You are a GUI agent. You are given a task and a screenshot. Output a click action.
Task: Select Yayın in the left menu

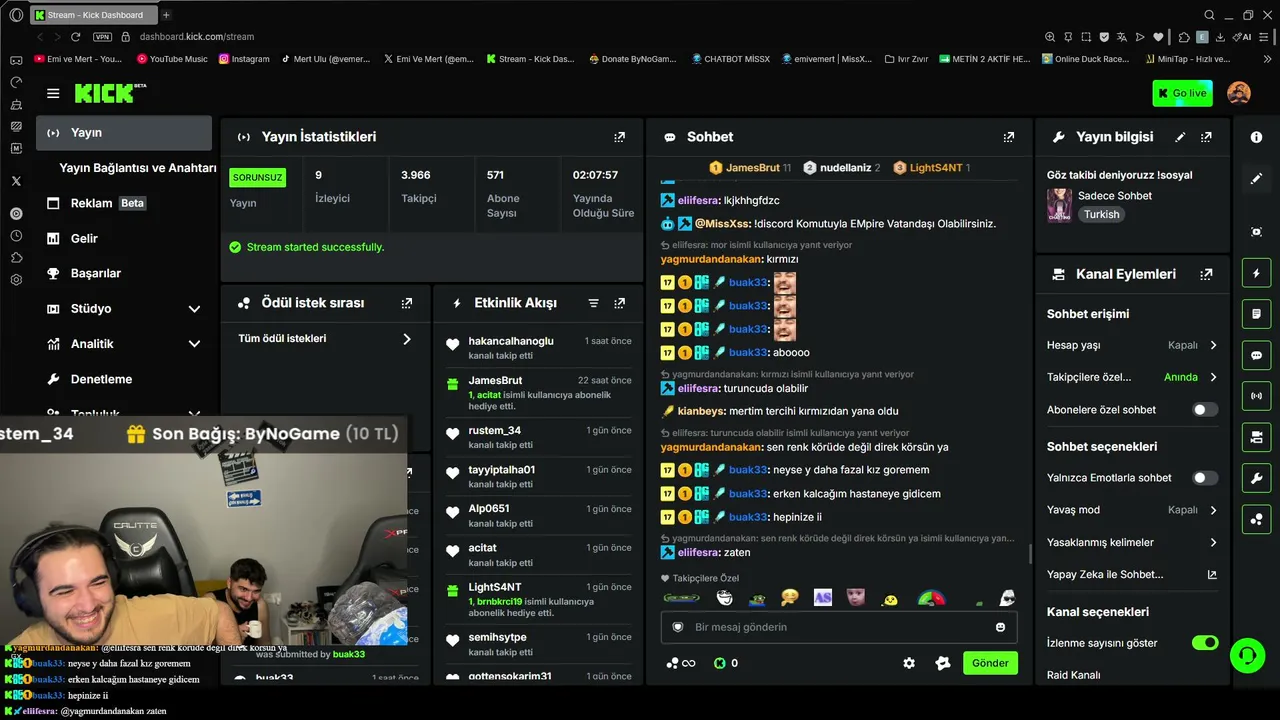point(124,133)
